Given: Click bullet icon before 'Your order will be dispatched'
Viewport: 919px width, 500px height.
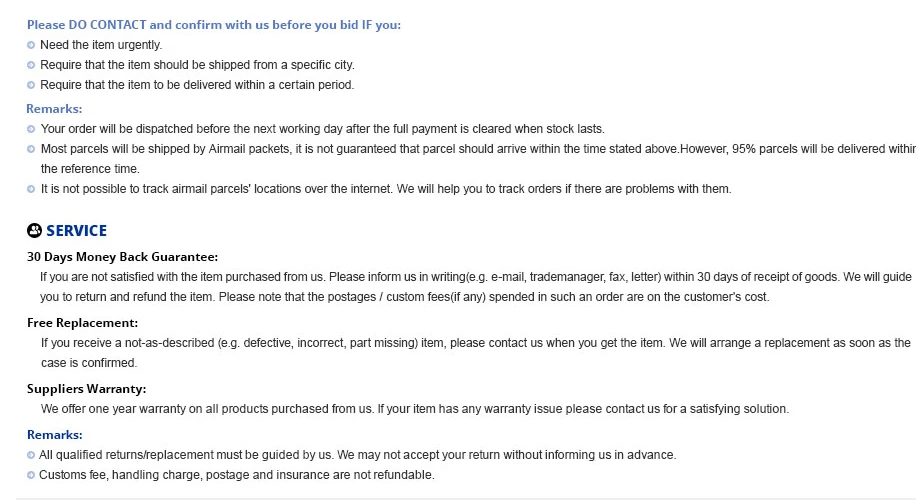Looking at the screenshot, I should coord(31,129).
